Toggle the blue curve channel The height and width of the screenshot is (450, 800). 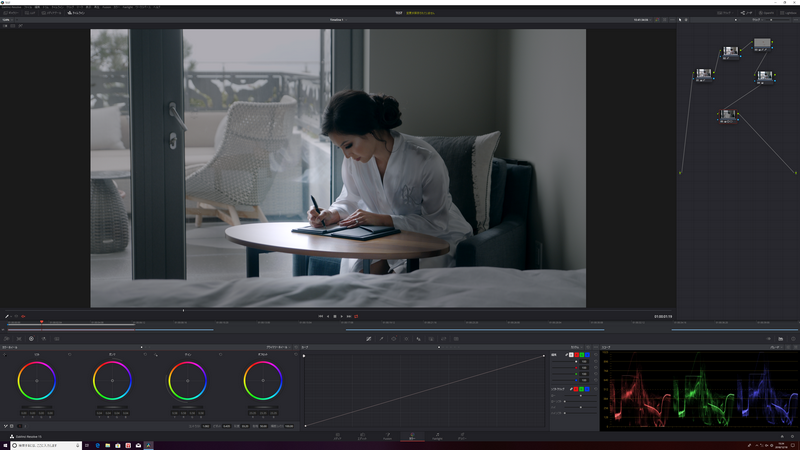click(587, 355)
